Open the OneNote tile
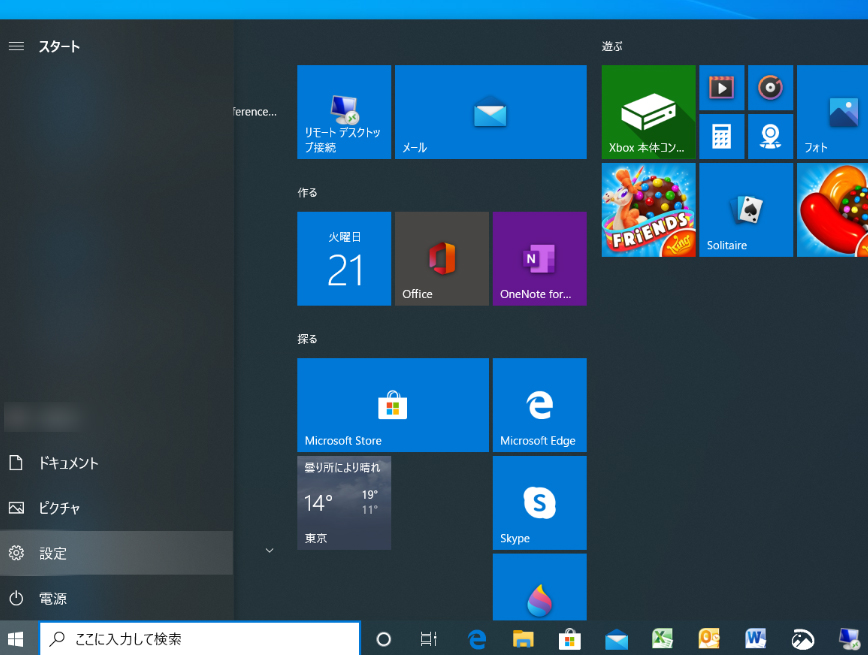Image resolution: width=868 pixels, height=655 pixels. (x=539, y=259)
